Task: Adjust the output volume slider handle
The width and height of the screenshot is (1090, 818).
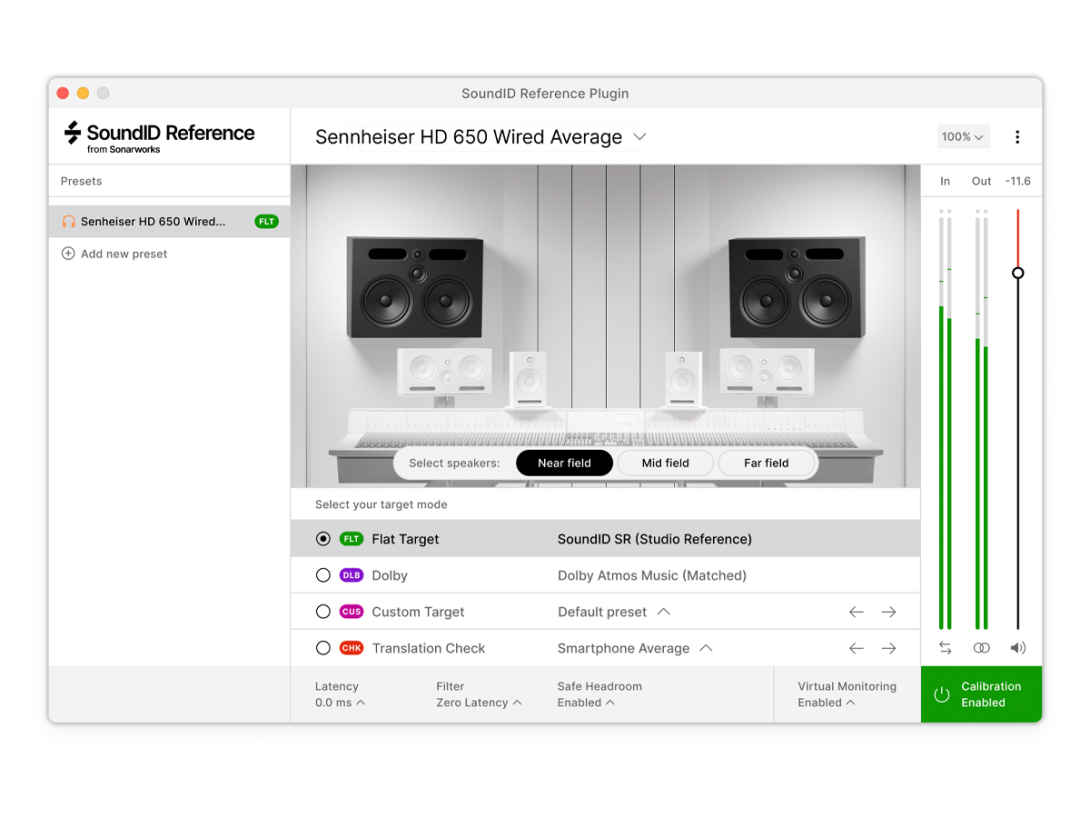Action: pos(1017,272)
